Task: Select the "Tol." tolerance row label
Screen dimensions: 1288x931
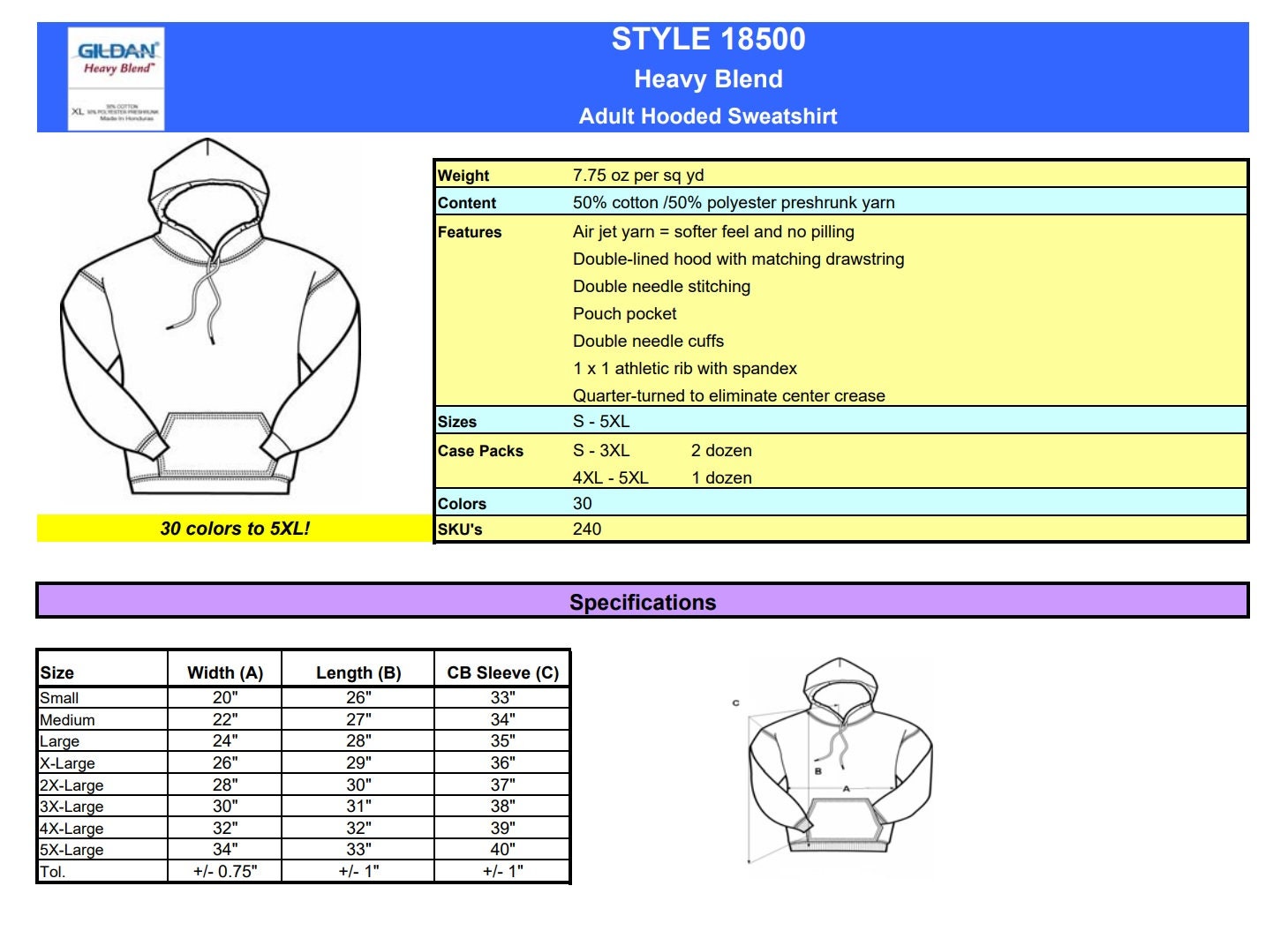Action: tap(52, 872)
